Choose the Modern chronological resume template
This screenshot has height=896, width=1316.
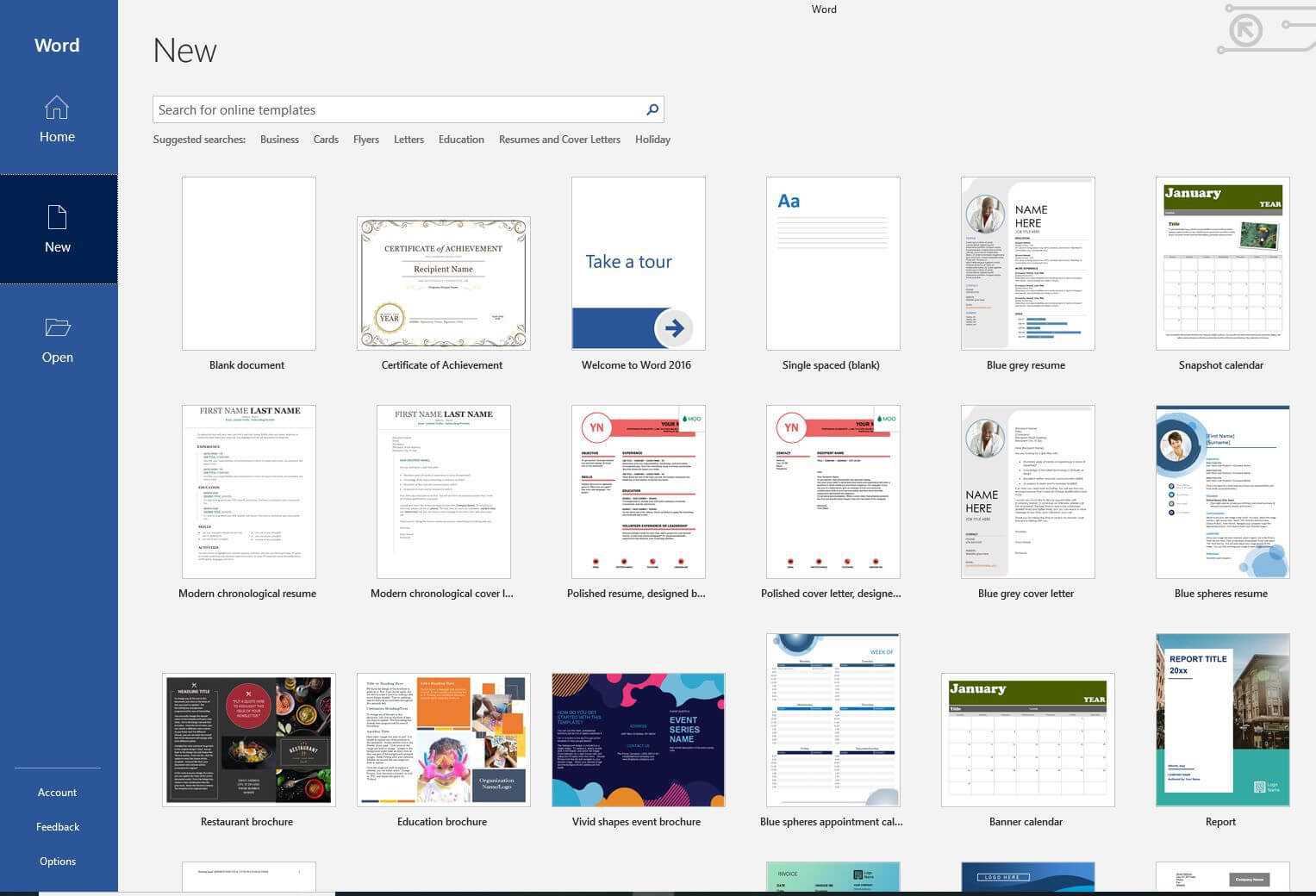pyautogui.click(x=248, y=492)
